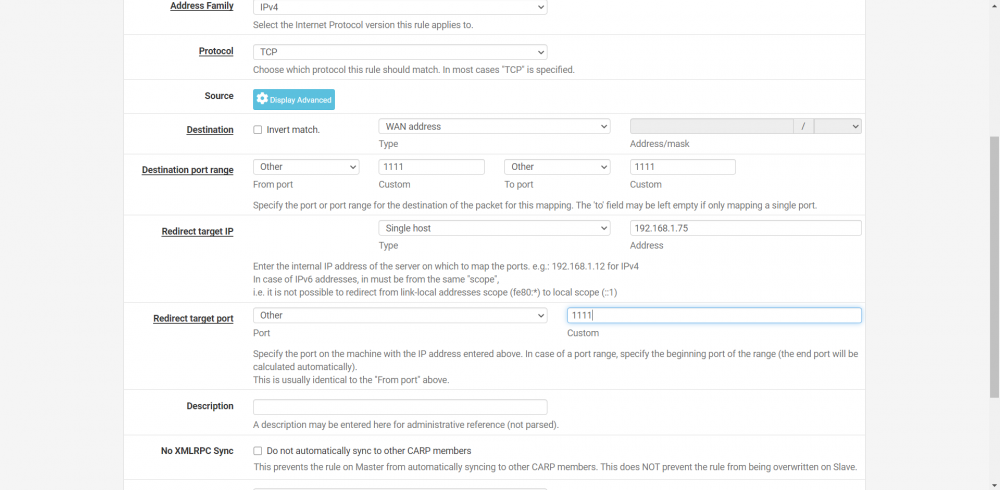Click the Source label
Viewport: 1000px width, 490px height.
219,96
